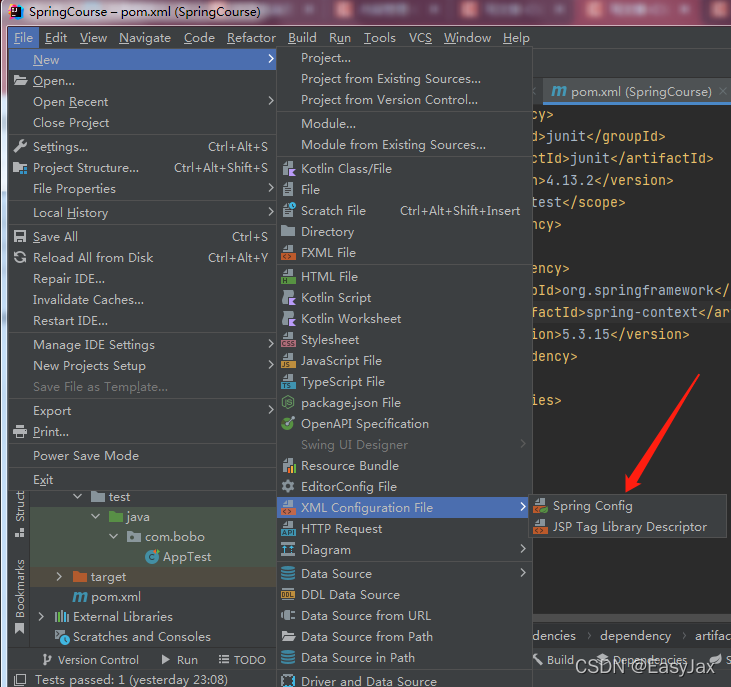The height and width of the screenshot is (687, 731).
Task: Expand the External Libraries node
Action: [x=41, y=617]
